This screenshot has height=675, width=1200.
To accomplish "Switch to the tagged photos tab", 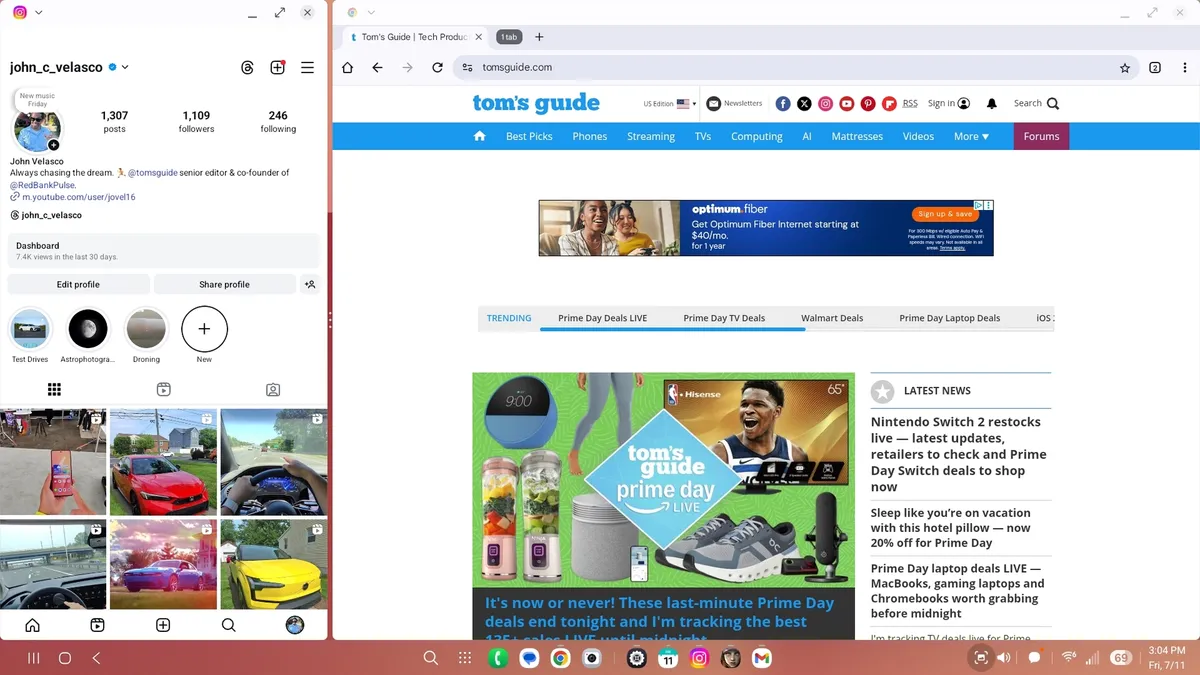I will click(x=272, y=390).
